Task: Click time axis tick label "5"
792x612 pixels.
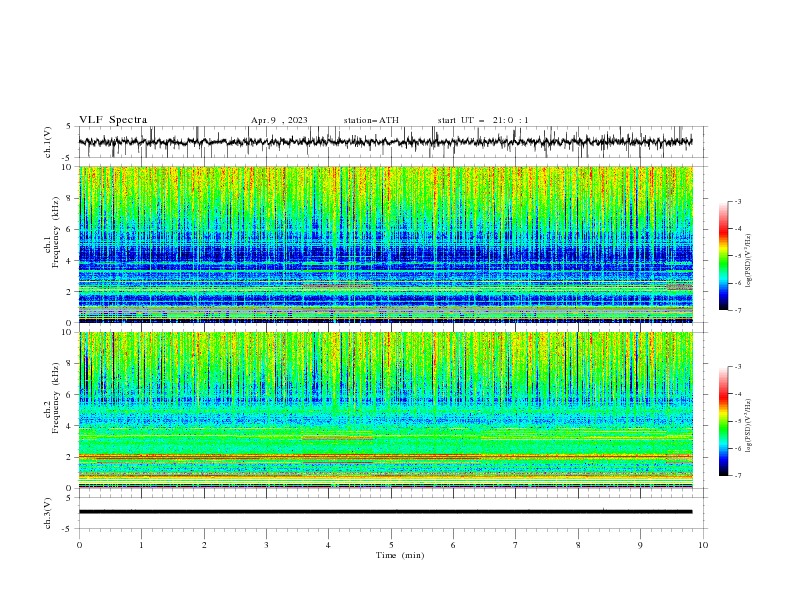Action: coord(391,545)
